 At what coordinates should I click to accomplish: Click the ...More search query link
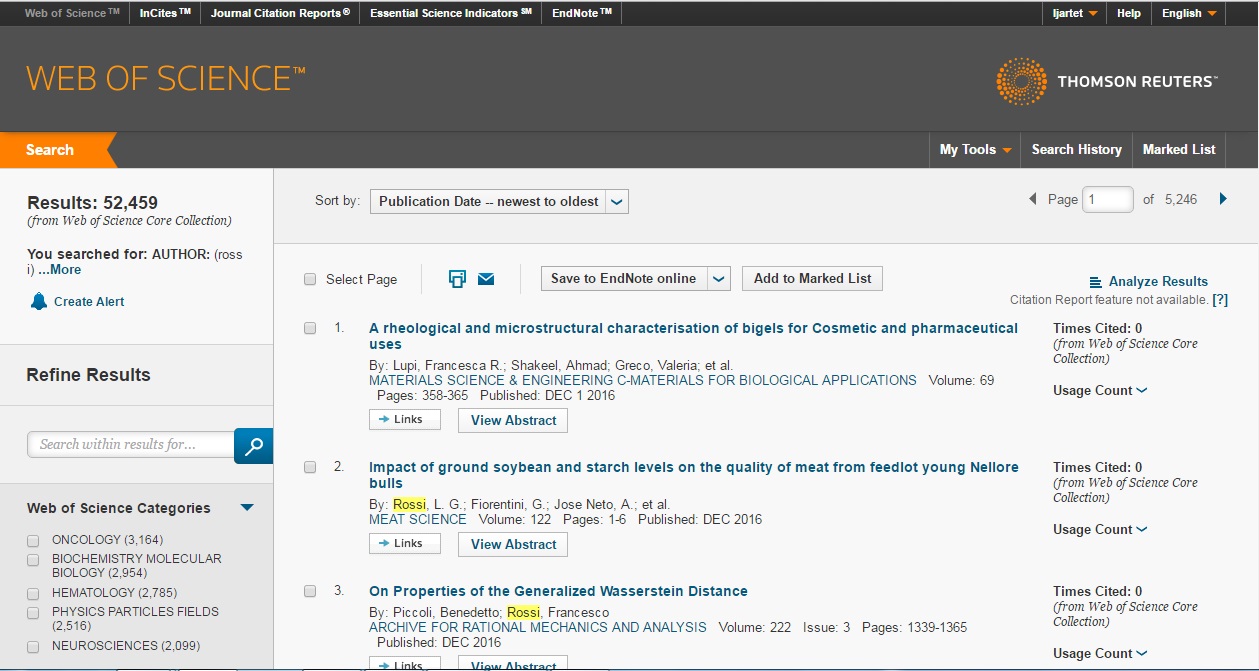click(x=59, y=270)
